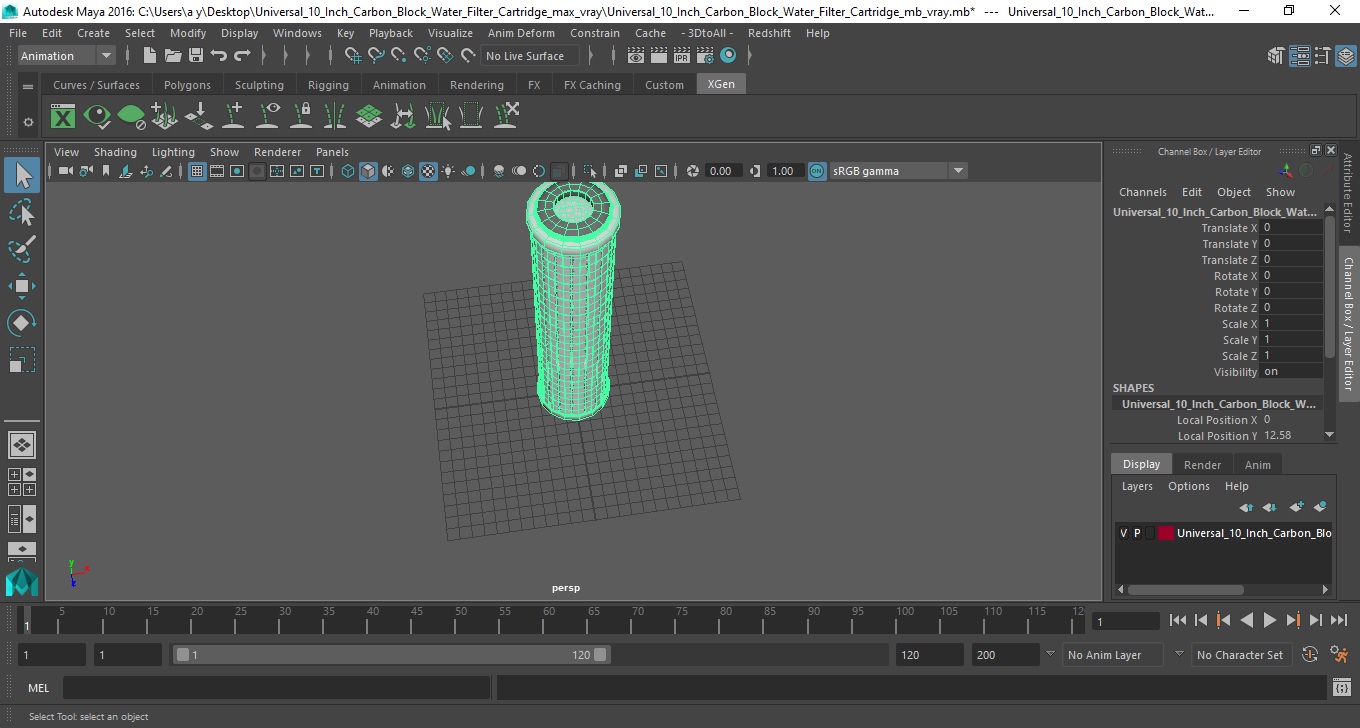Click XGen clear preview leaf icon

(x=131, y=117)
